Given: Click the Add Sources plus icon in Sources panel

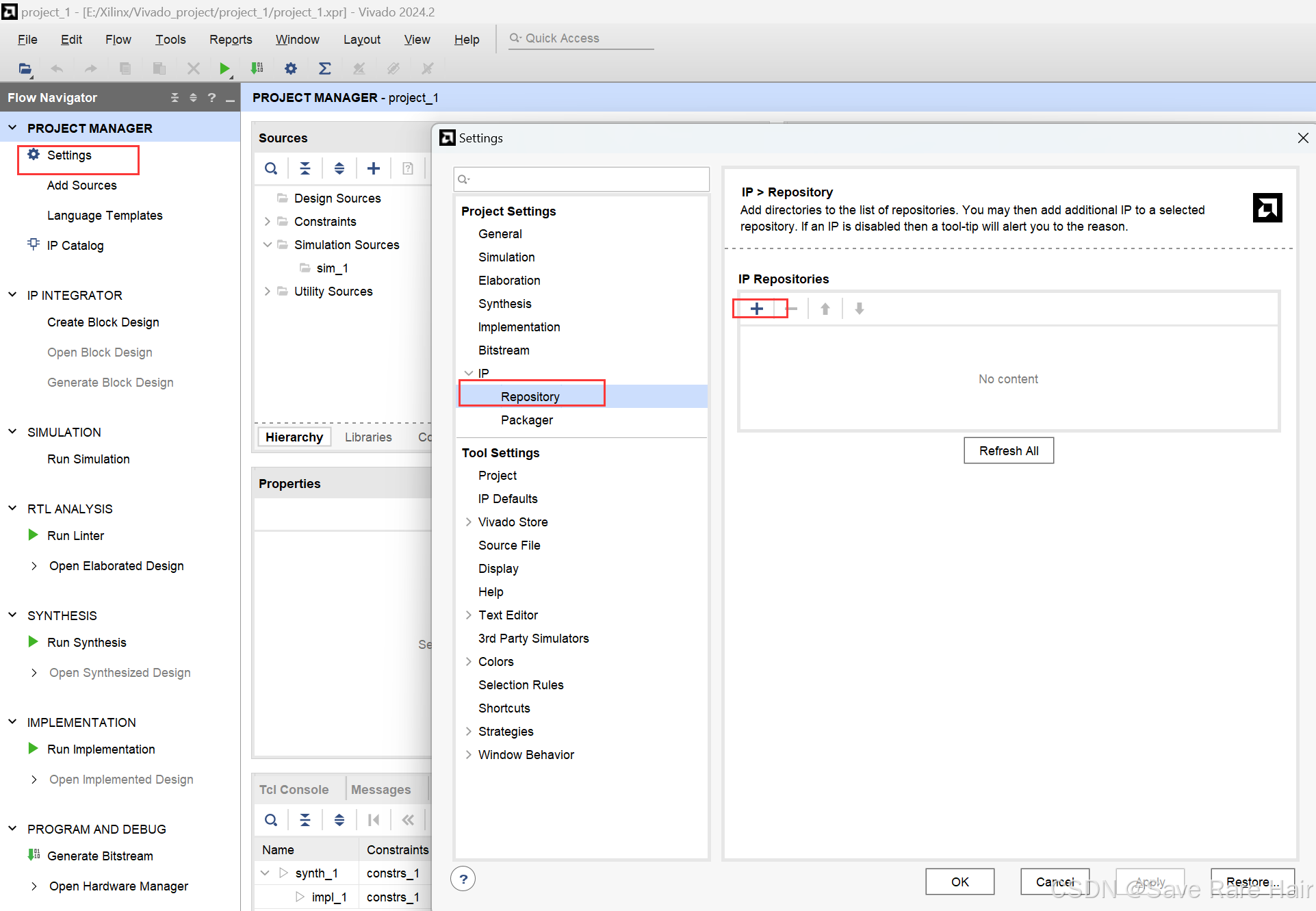Looking at the screenshot, I should point(373,168).
